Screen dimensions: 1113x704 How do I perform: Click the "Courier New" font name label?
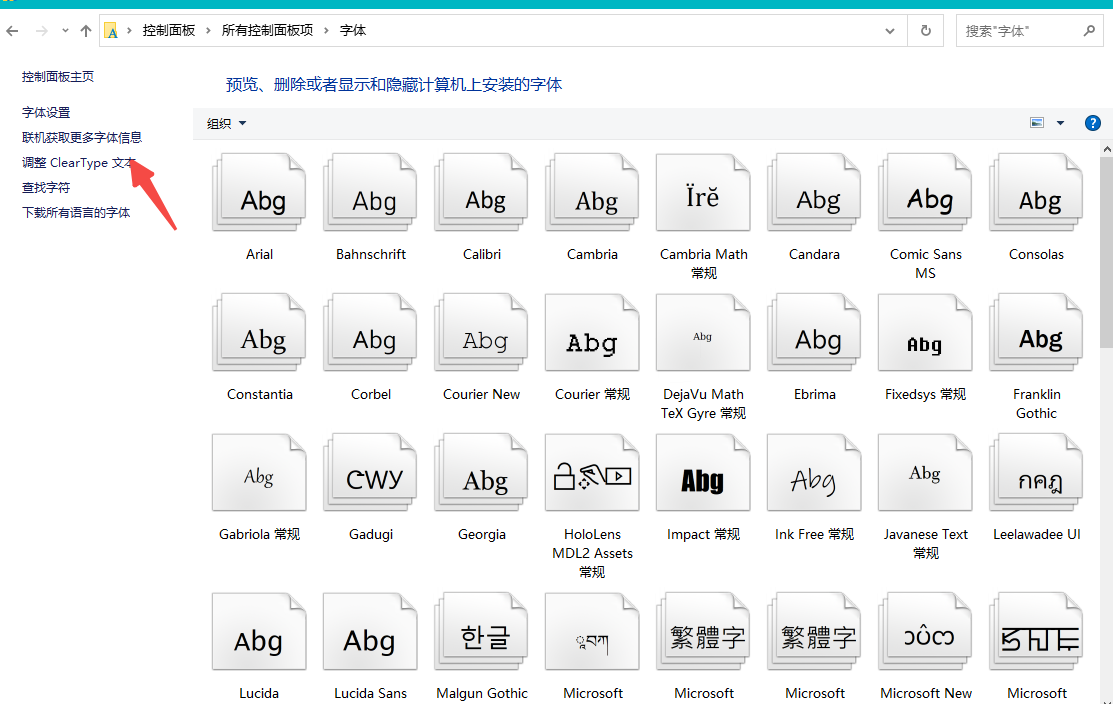[x=481, y=395]
